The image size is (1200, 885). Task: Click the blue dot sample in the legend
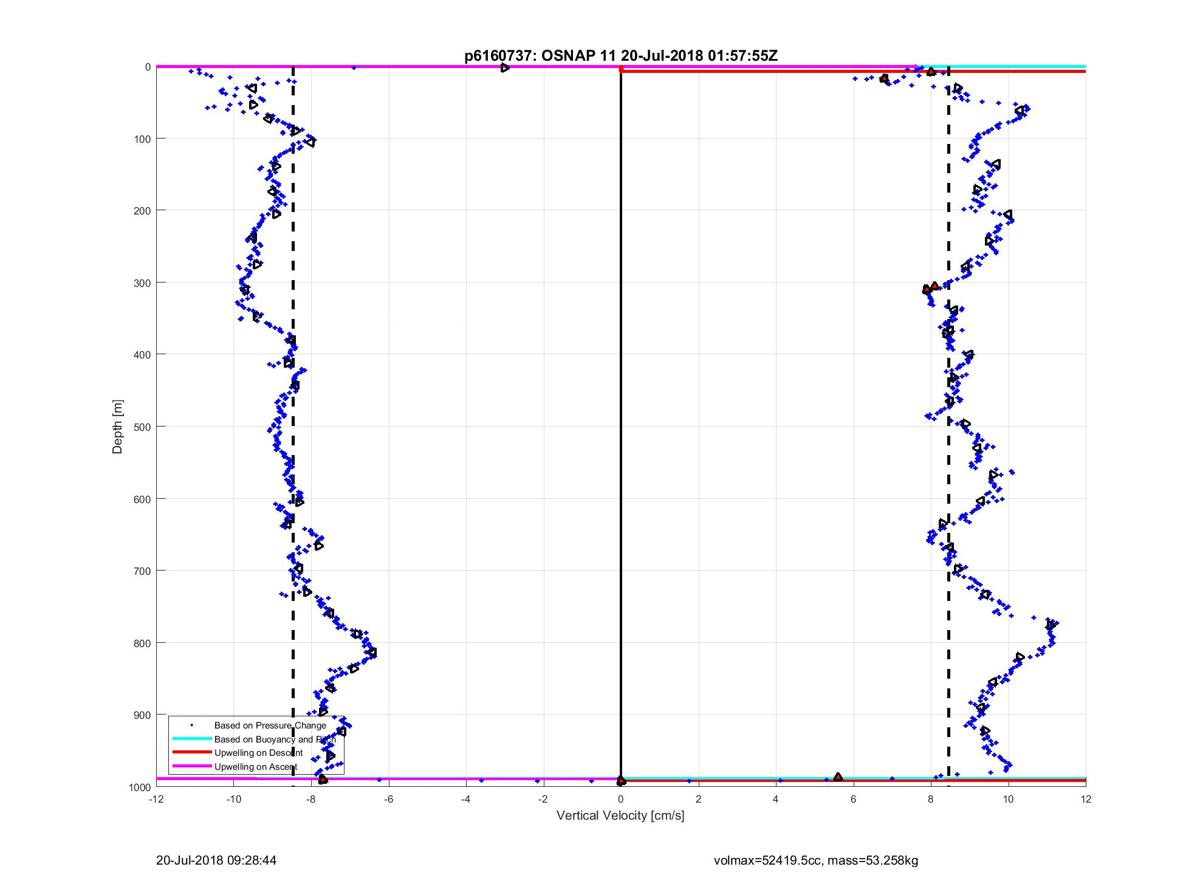[192, 725]
